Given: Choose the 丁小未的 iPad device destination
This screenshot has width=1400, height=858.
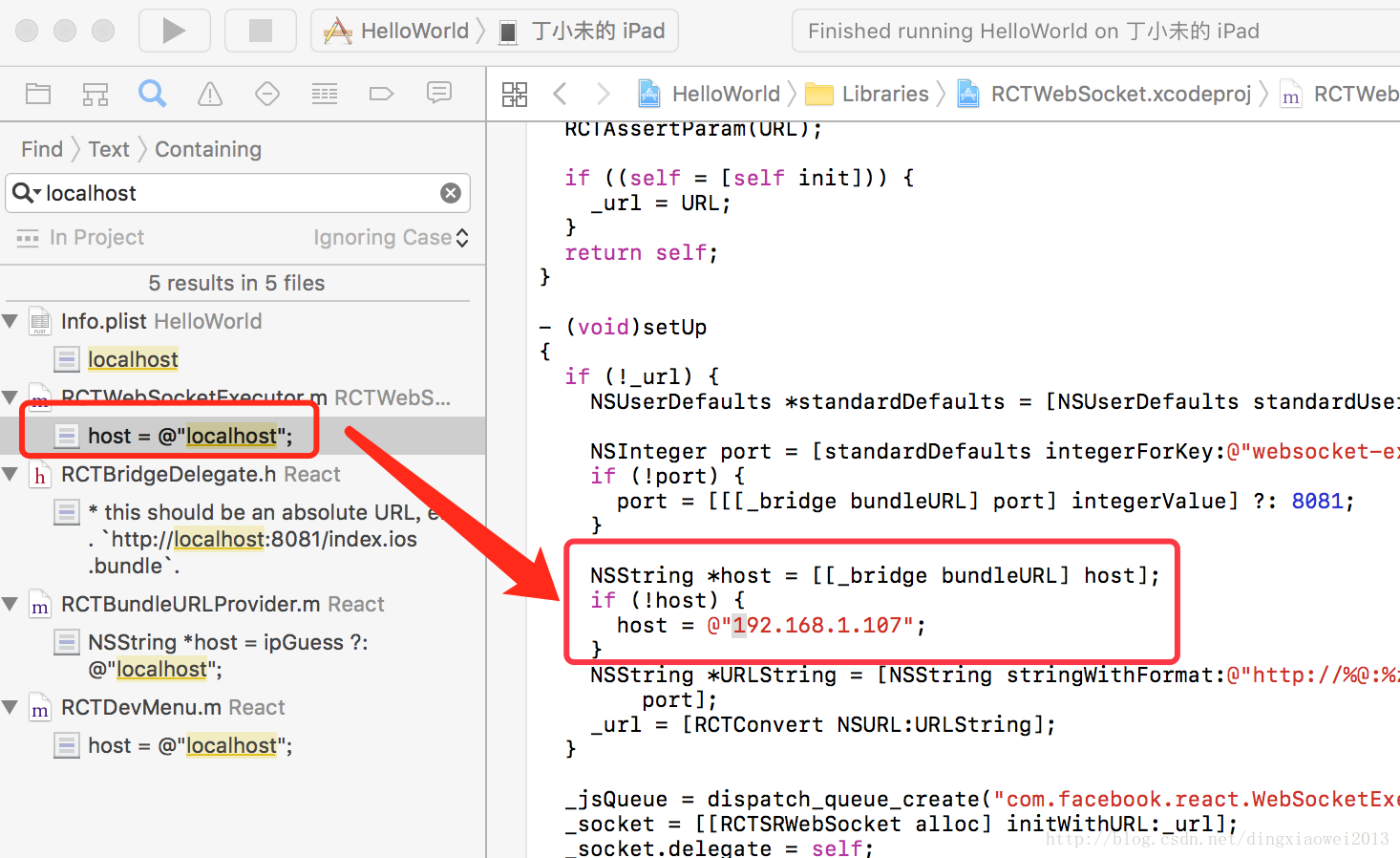Looking at the screenshot, I should tap(583, 31).
